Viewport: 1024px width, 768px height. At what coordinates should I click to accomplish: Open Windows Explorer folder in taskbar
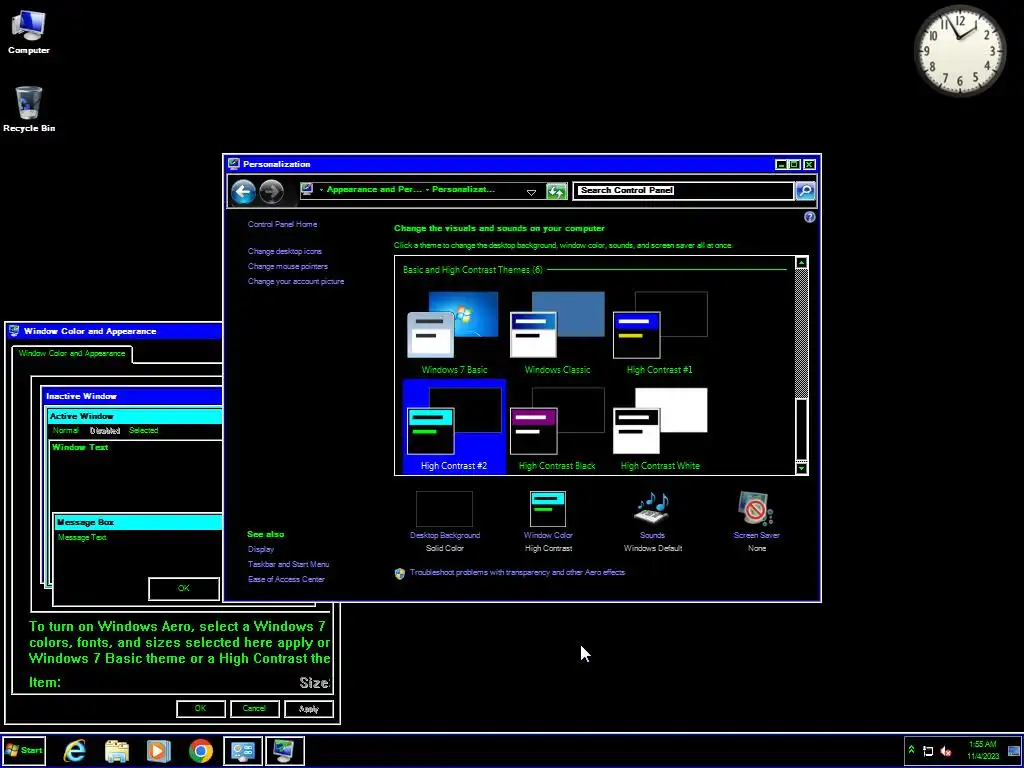(x=117, y=751)
